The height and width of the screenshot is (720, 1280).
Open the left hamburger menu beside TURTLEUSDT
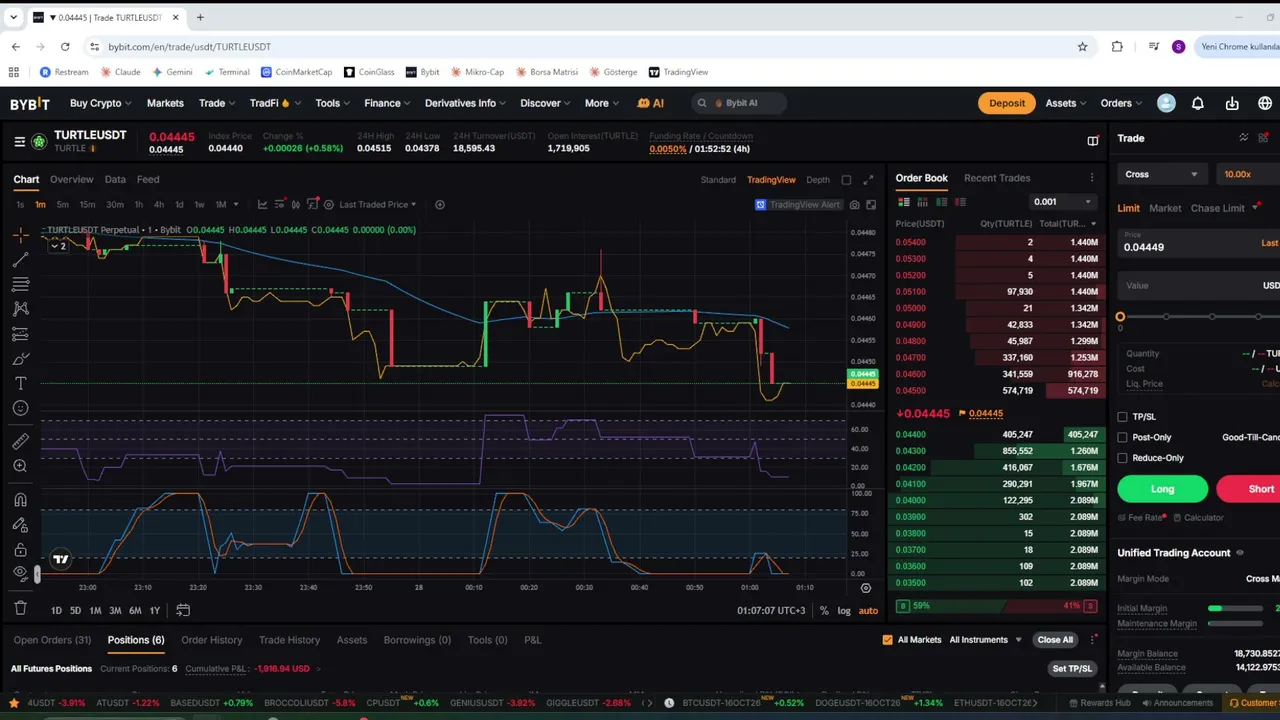click(x=19, y=142)
